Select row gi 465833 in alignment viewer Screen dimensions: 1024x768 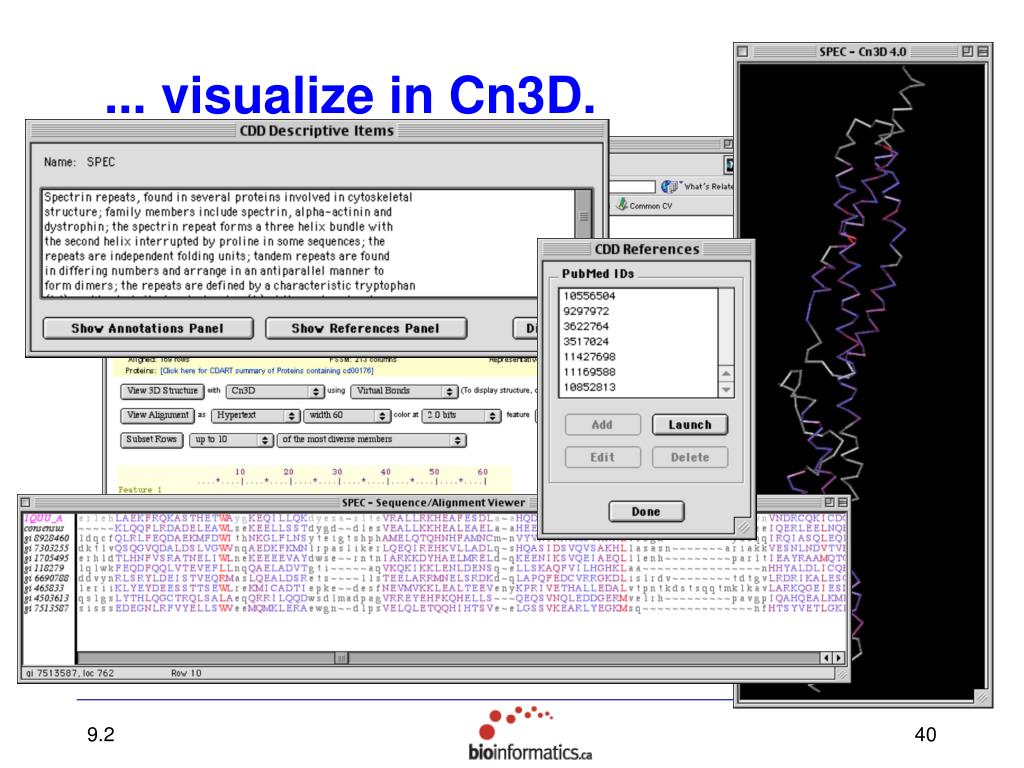tap(44, 588)
